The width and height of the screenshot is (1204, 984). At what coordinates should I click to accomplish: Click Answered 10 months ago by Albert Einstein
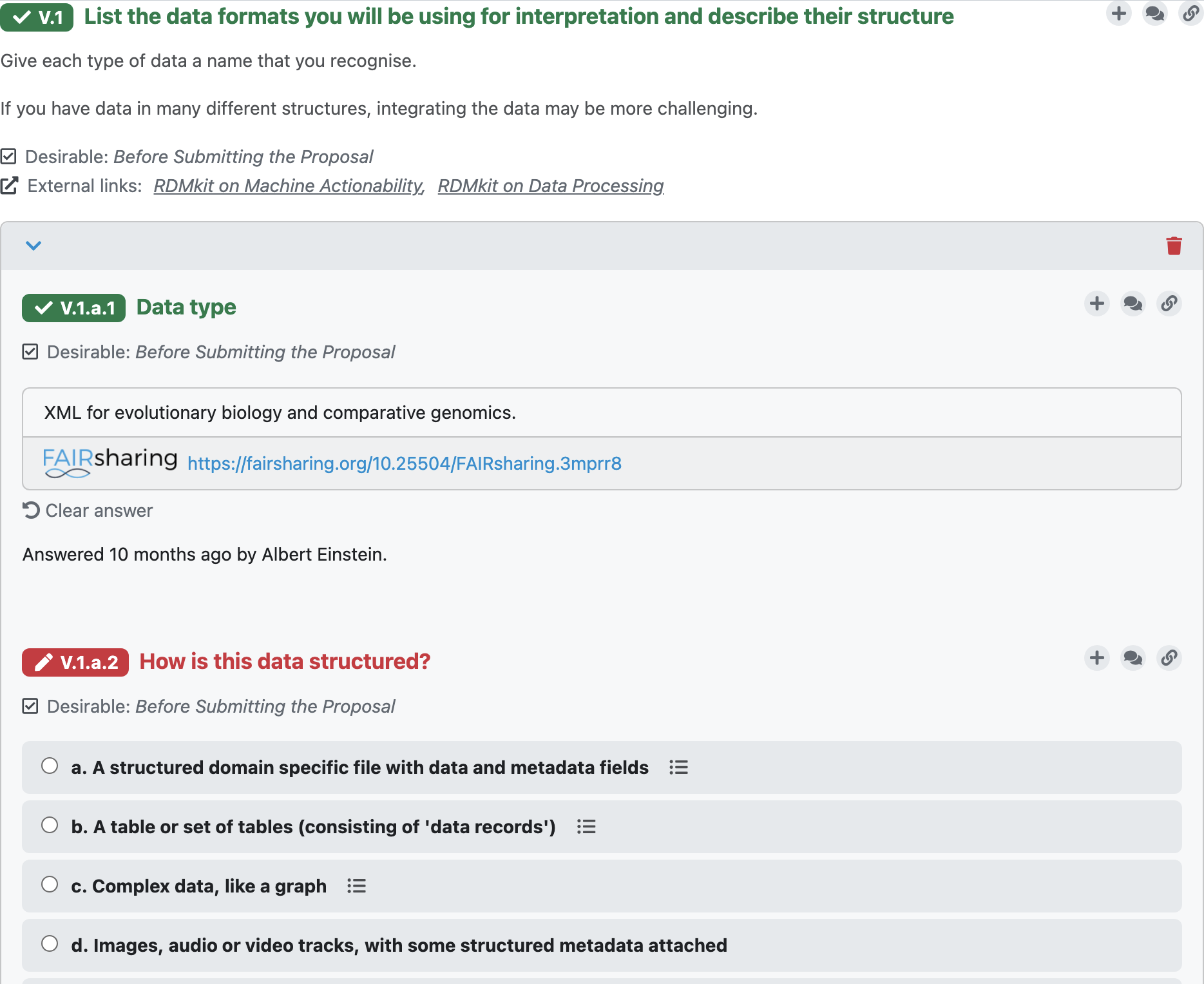[x=205, y=554]
